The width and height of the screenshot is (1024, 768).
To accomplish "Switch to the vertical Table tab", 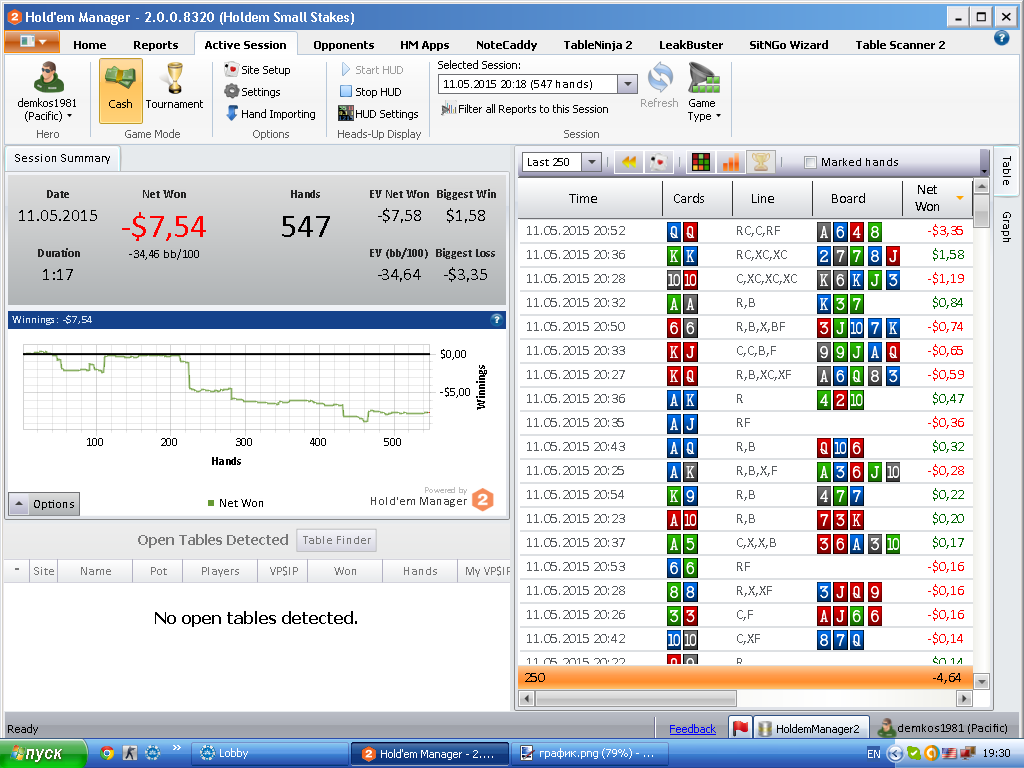I will (x=1006, y=170).
